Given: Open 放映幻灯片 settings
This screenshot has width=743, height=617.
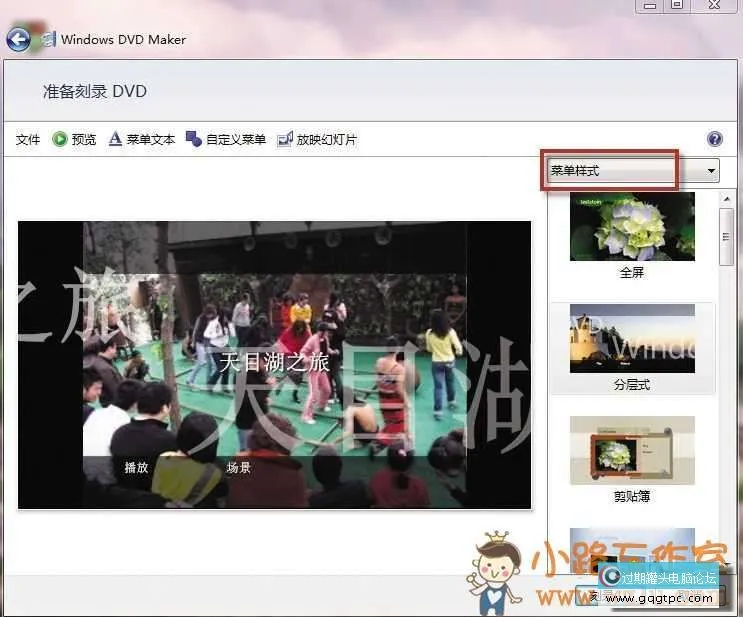Looking at the screenshot, I should pyautogui.click(x=317, y=139).
